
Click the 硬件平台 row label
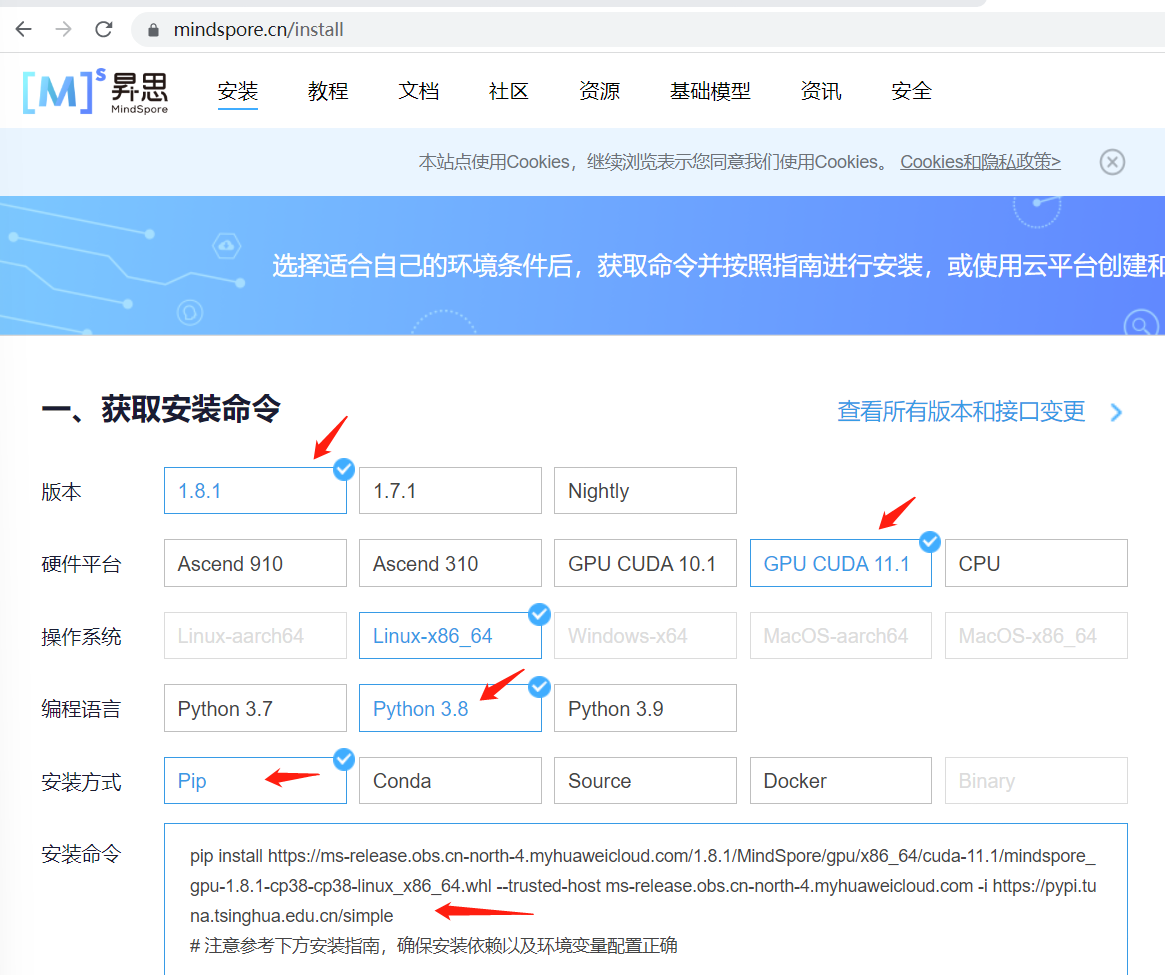click(x=81, y=564)
